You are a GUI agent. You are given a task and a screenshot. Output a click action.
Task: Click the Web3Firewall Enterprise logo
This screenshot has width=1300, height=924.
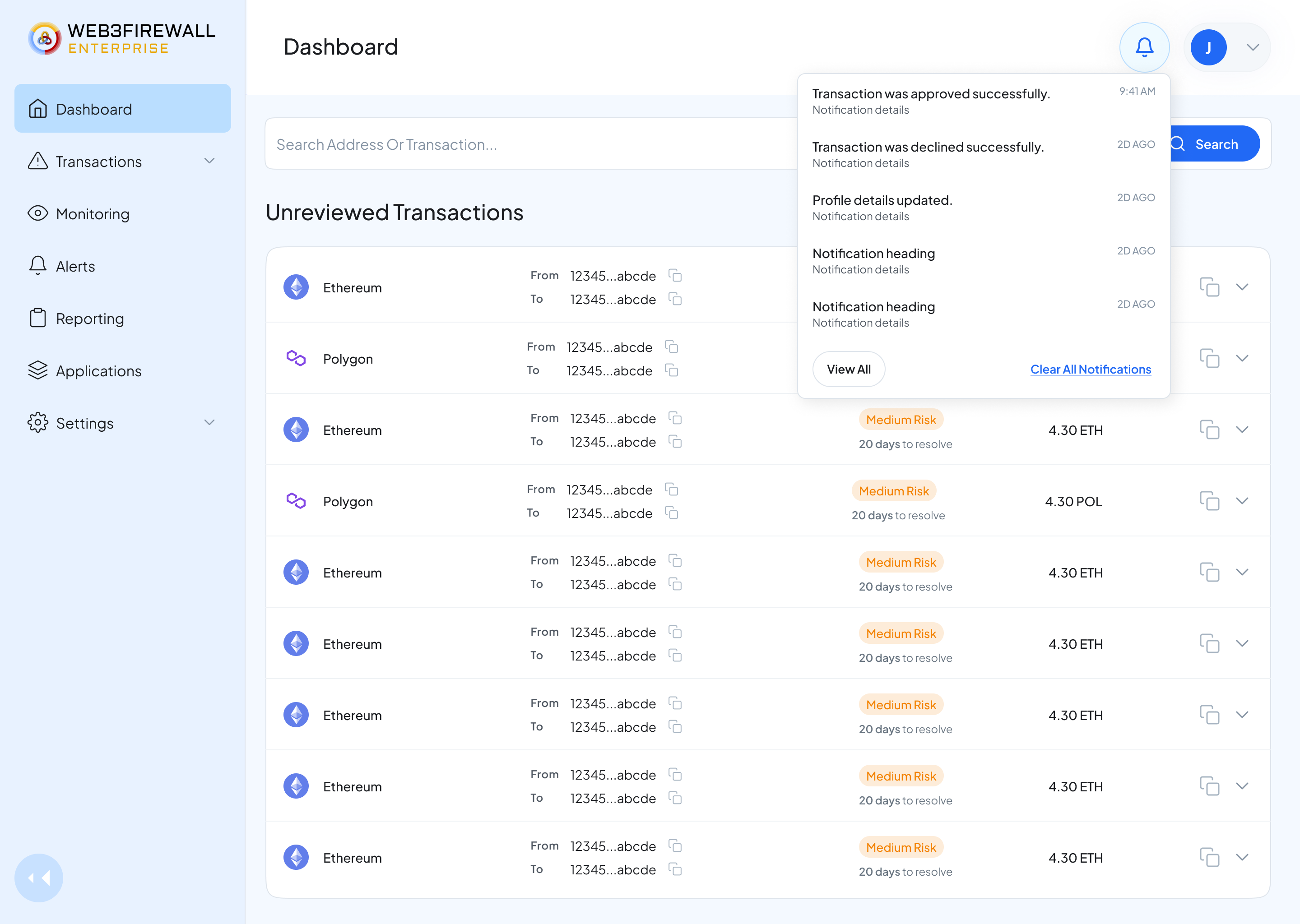tap(122, 39)
